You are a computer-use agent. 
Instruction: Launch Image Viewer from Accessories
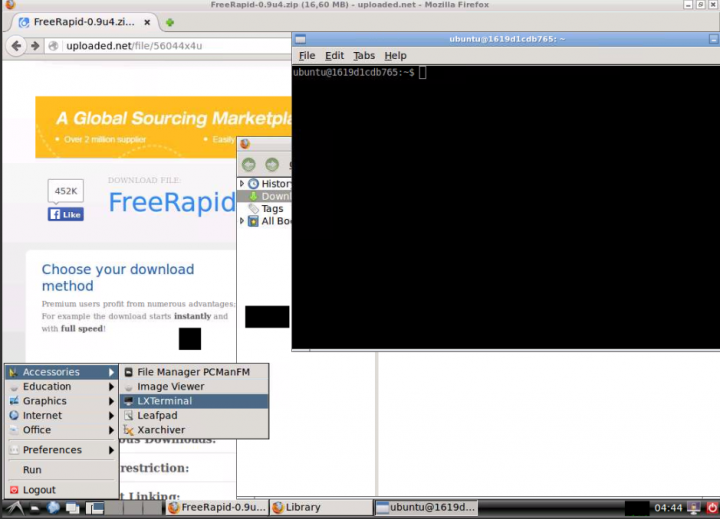coord(194,387)
